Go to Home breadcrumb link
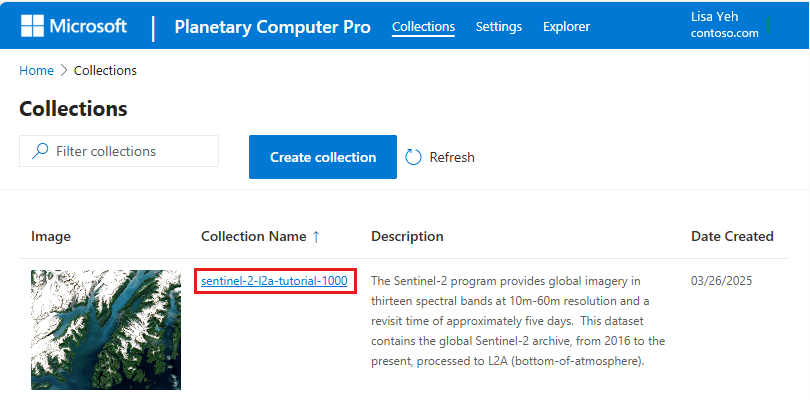Viewport: 810px width, 400px height. click(36, 70)
